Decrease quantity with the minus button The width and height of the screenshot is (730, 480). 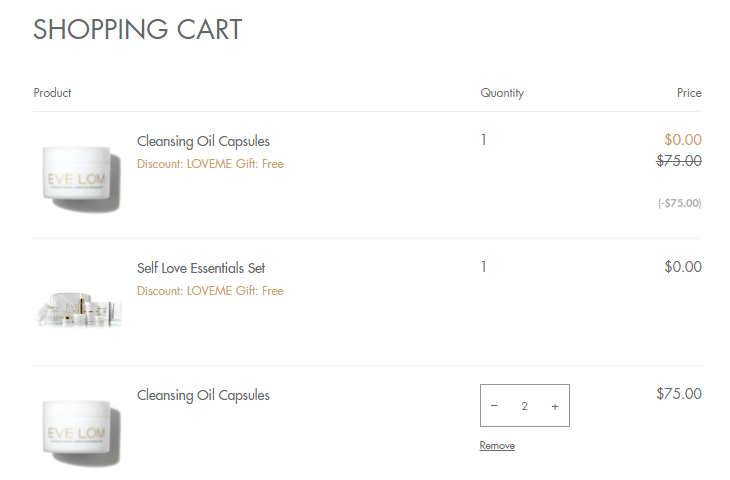click(494, 406)
